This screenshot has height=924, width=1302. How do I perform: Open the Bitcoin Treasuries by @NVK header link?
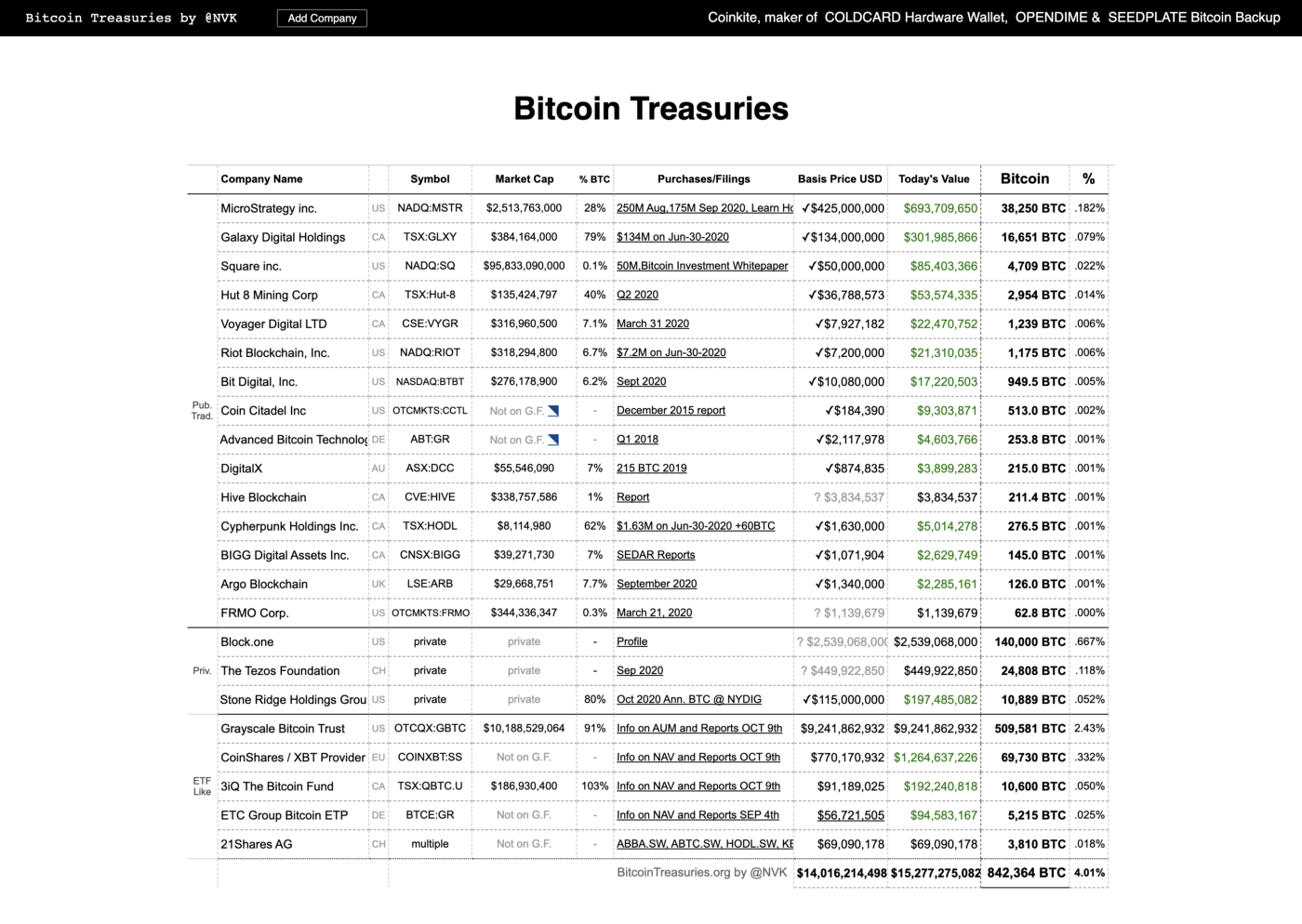[131, 18]
